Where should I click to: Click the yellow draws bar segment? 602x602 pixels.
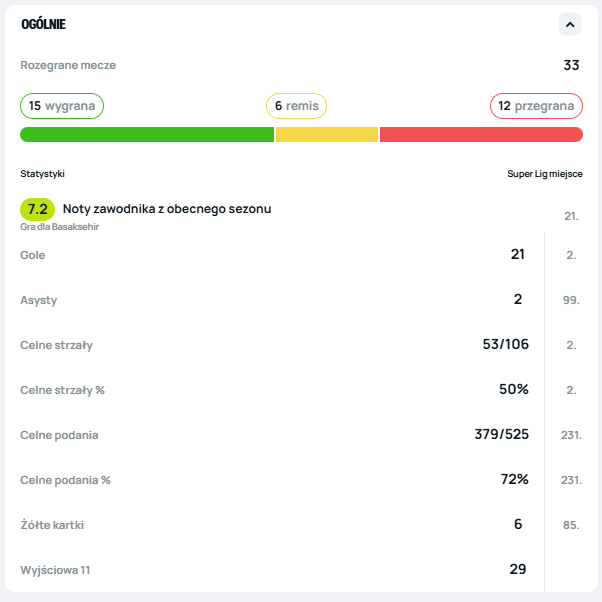point(327,134)
